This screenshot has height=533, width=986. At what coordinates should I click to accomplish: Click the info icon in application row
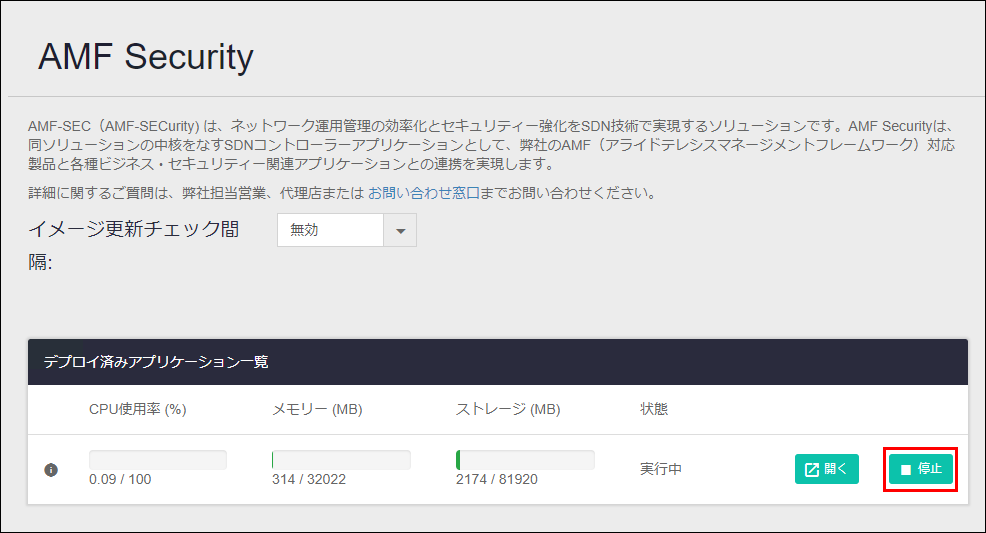(x=51, y=470)
